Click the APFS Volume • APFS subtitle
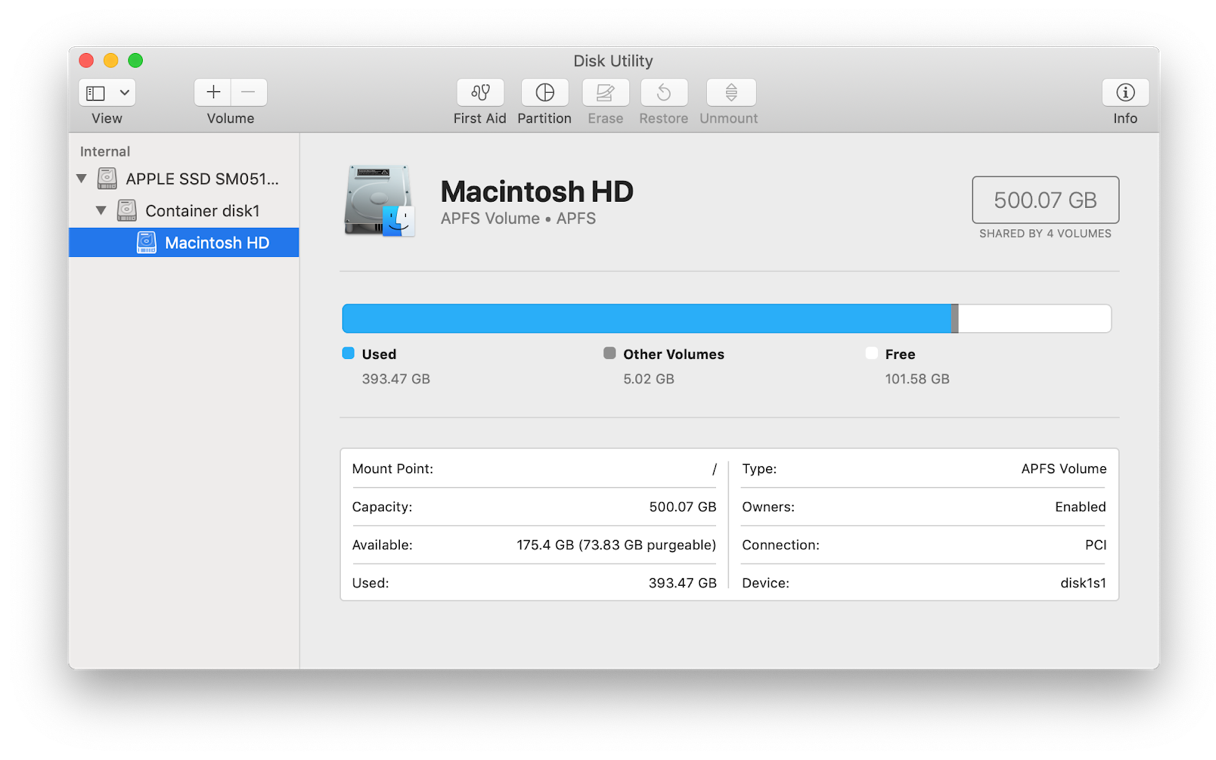The height and width of the screenshot is (760, 1216). click(518, 218)
